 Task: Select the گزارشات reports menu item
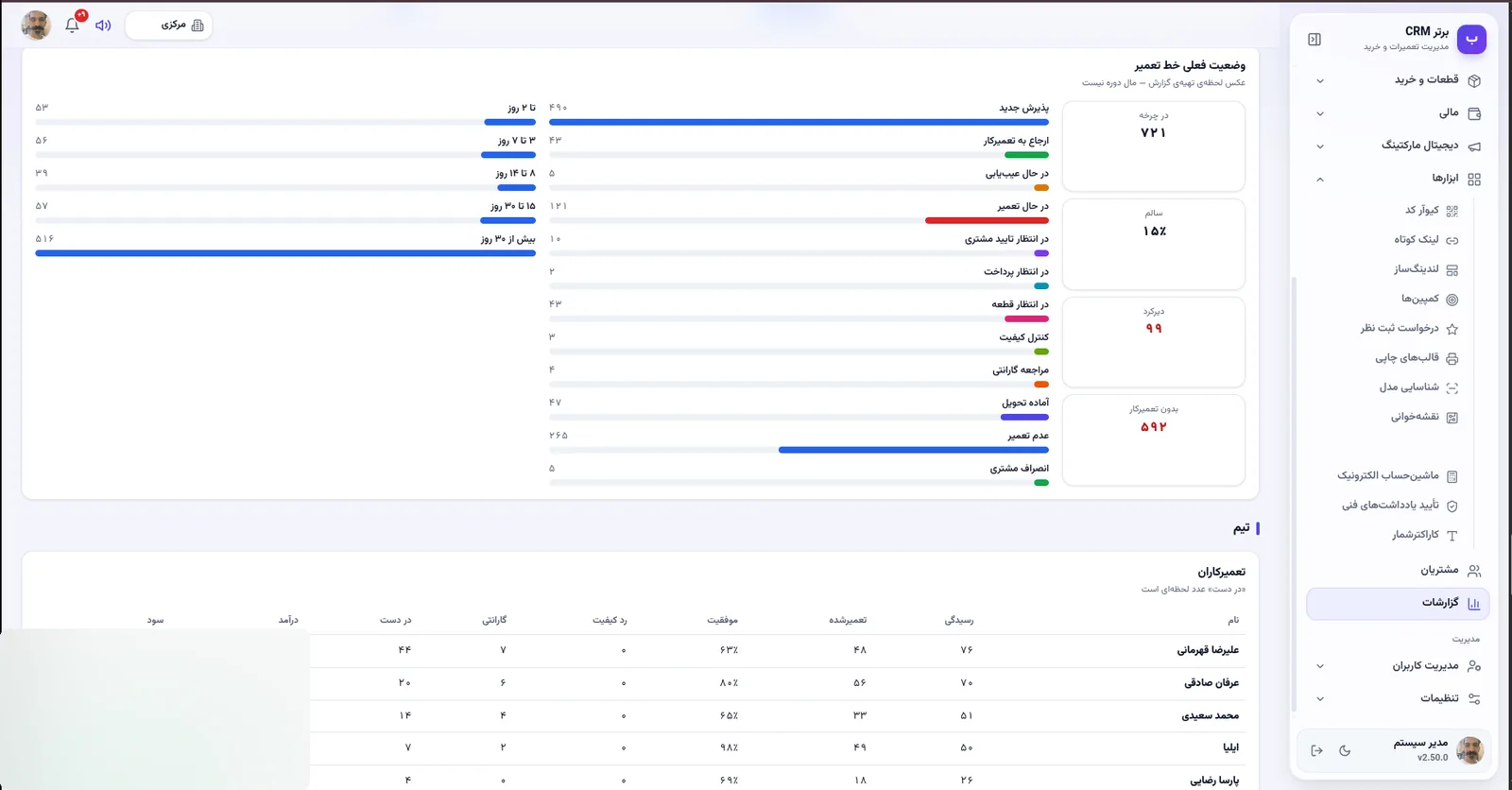[x=1399, y=603]
